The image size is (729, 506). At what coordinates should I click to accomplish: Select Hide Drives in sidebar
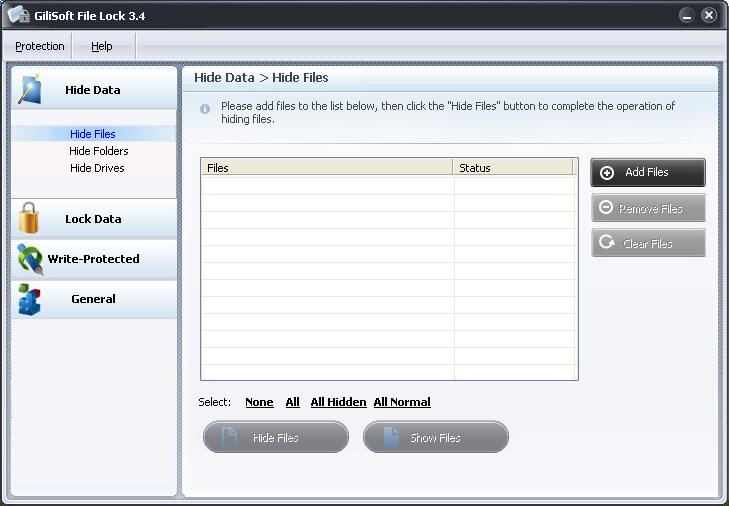(x=97, y=168)
